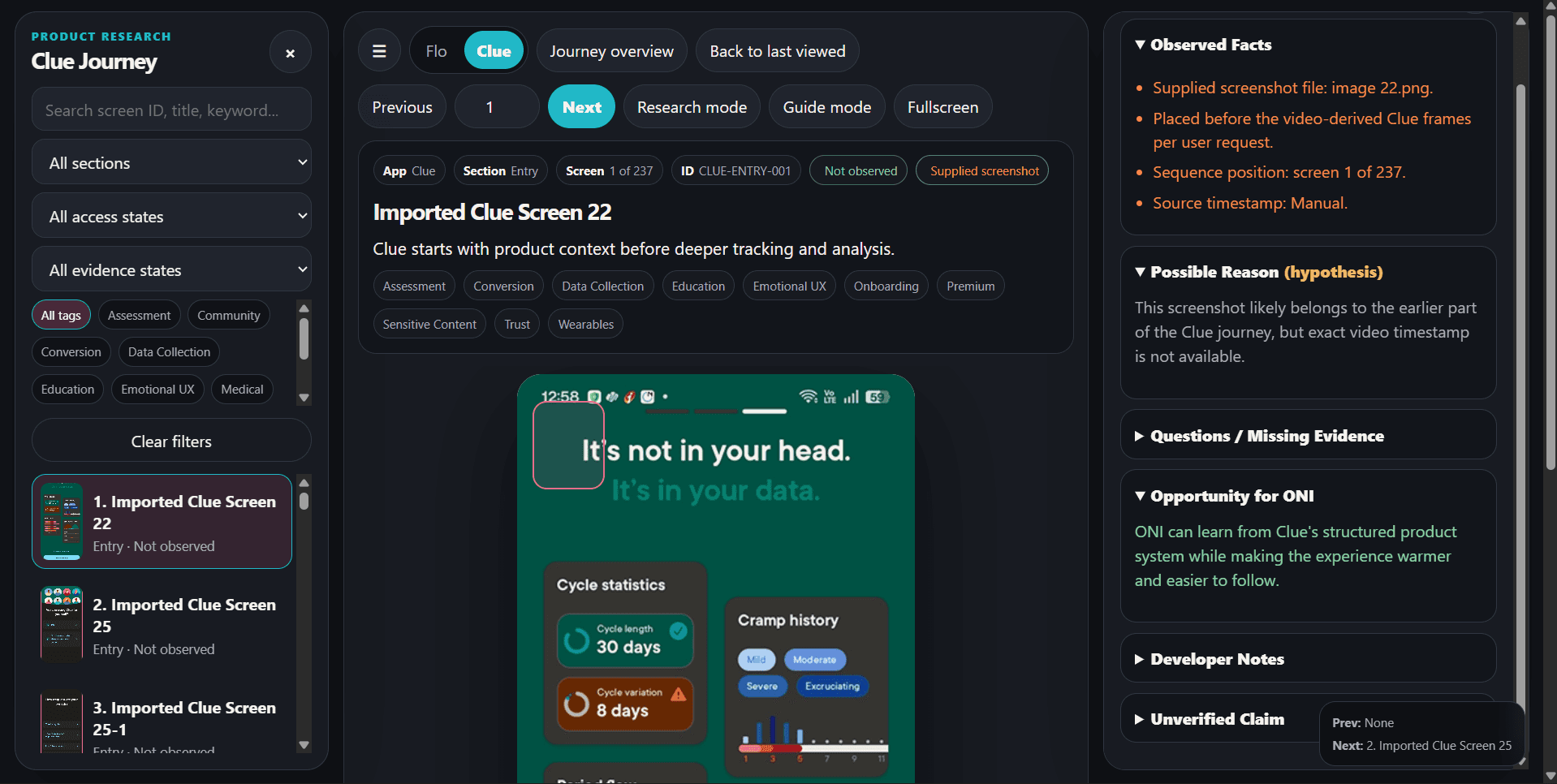Click the screen list scroll-up arrow
The height and width of the screenshot is (784, 1557).
coord(304,482)
